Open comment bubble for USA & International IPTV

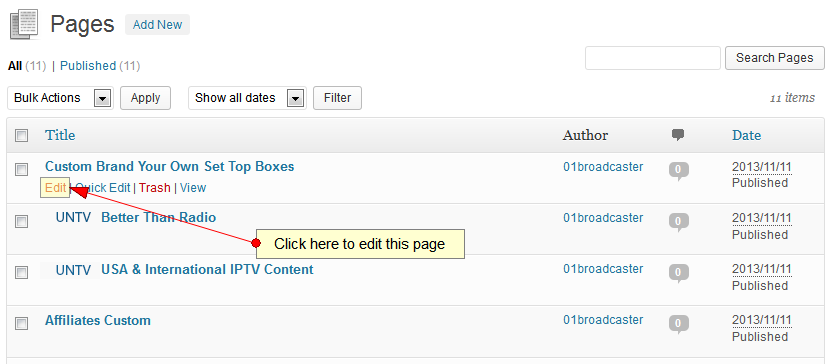(679, 273)
